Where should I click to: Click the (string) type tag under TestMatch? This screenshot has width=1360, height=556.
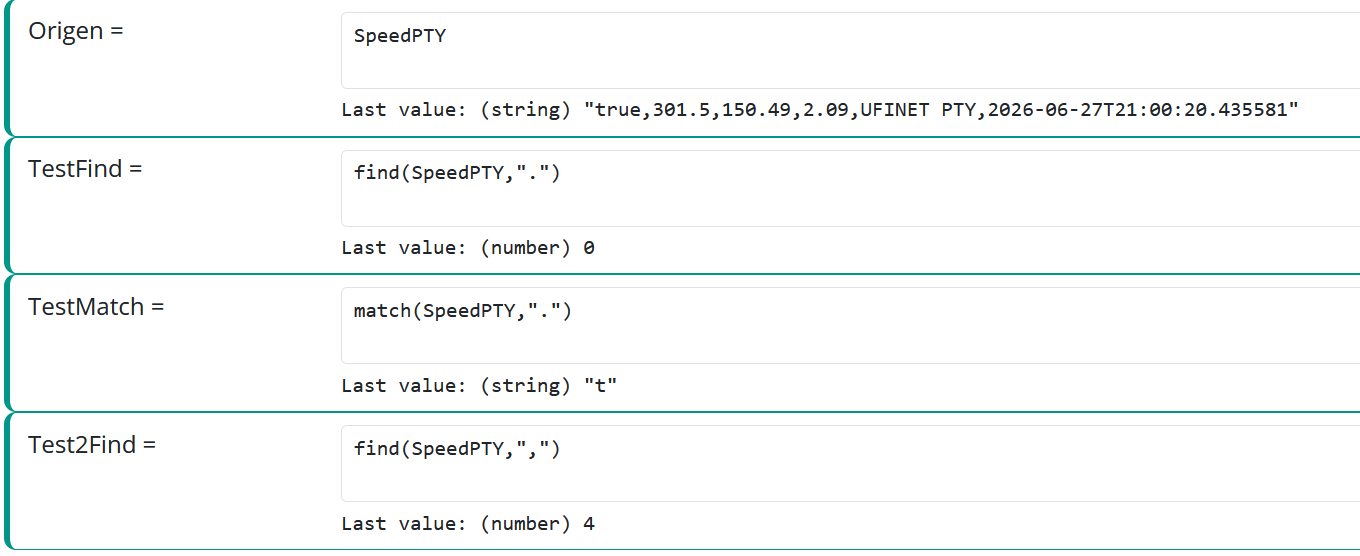(527, 386)
